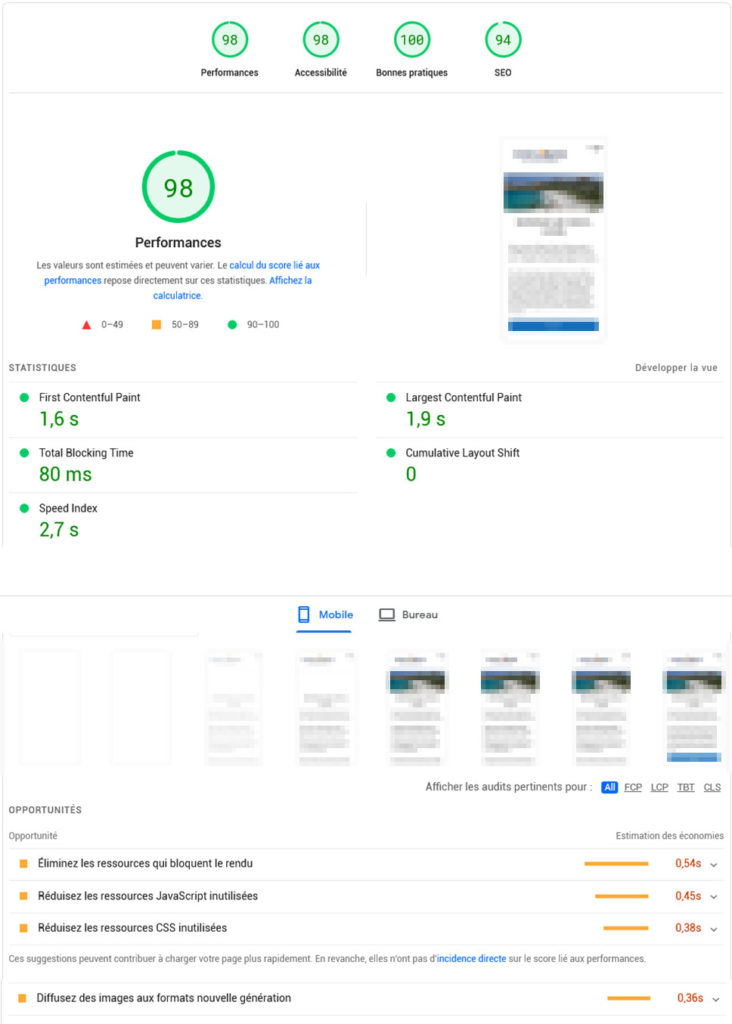Open the incidence directe link
The width and height of the screenshot is (732, 1024).
tap(471, 959)
